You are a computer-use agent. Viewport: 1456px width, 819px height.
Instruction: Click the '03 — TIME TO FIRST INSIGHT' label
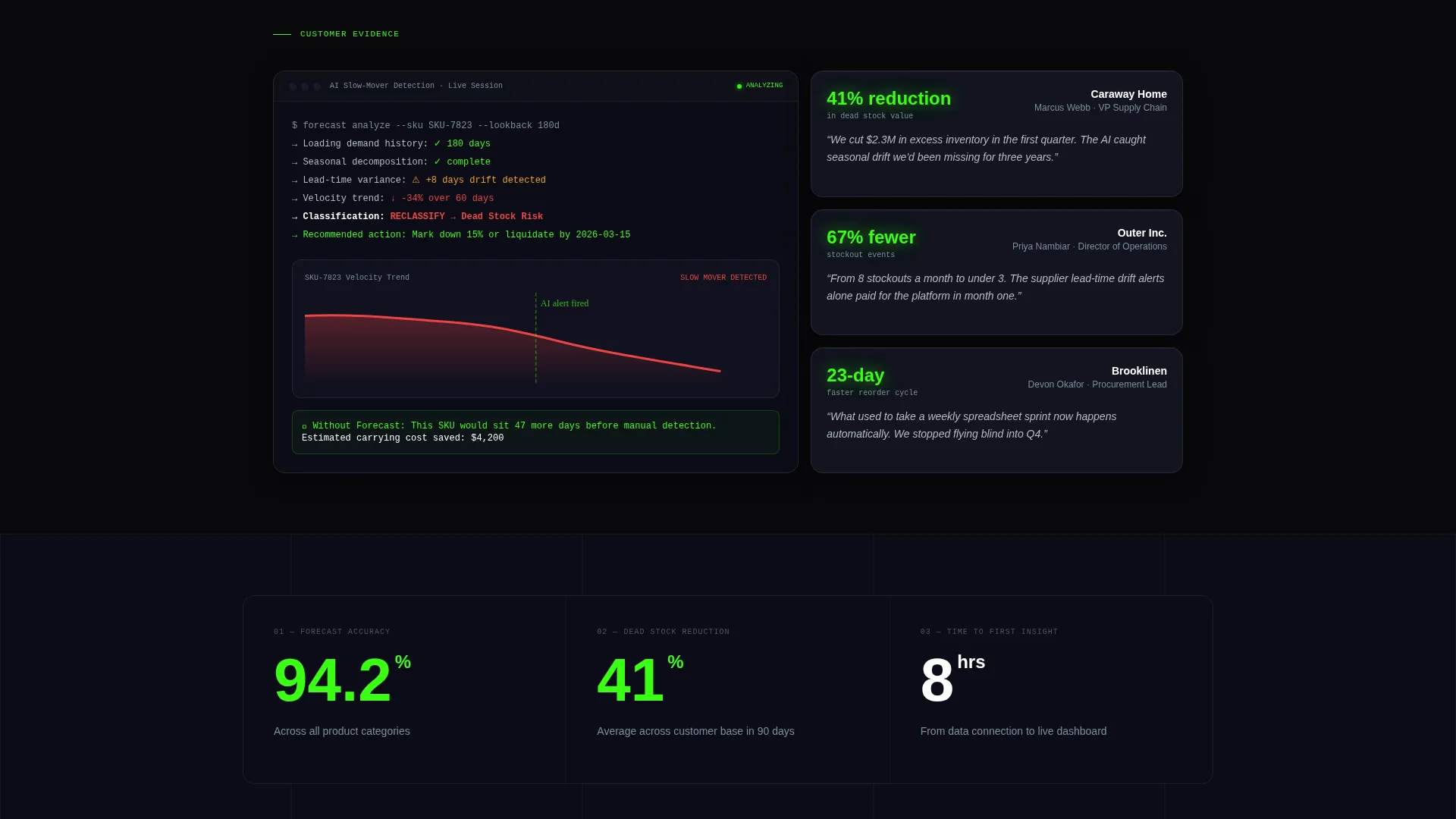point(989,632)
